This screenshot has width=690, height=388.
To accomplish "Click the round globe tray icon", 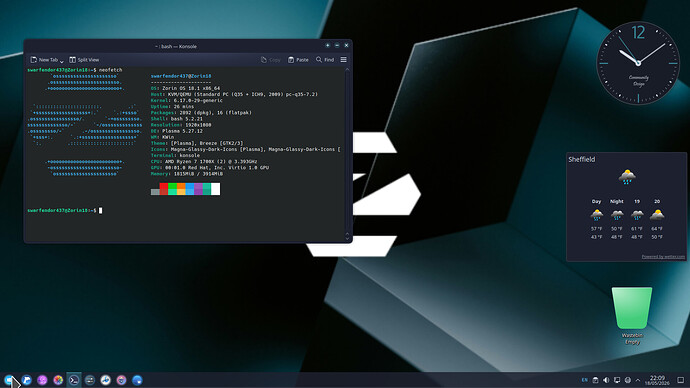I will point(628,380).
